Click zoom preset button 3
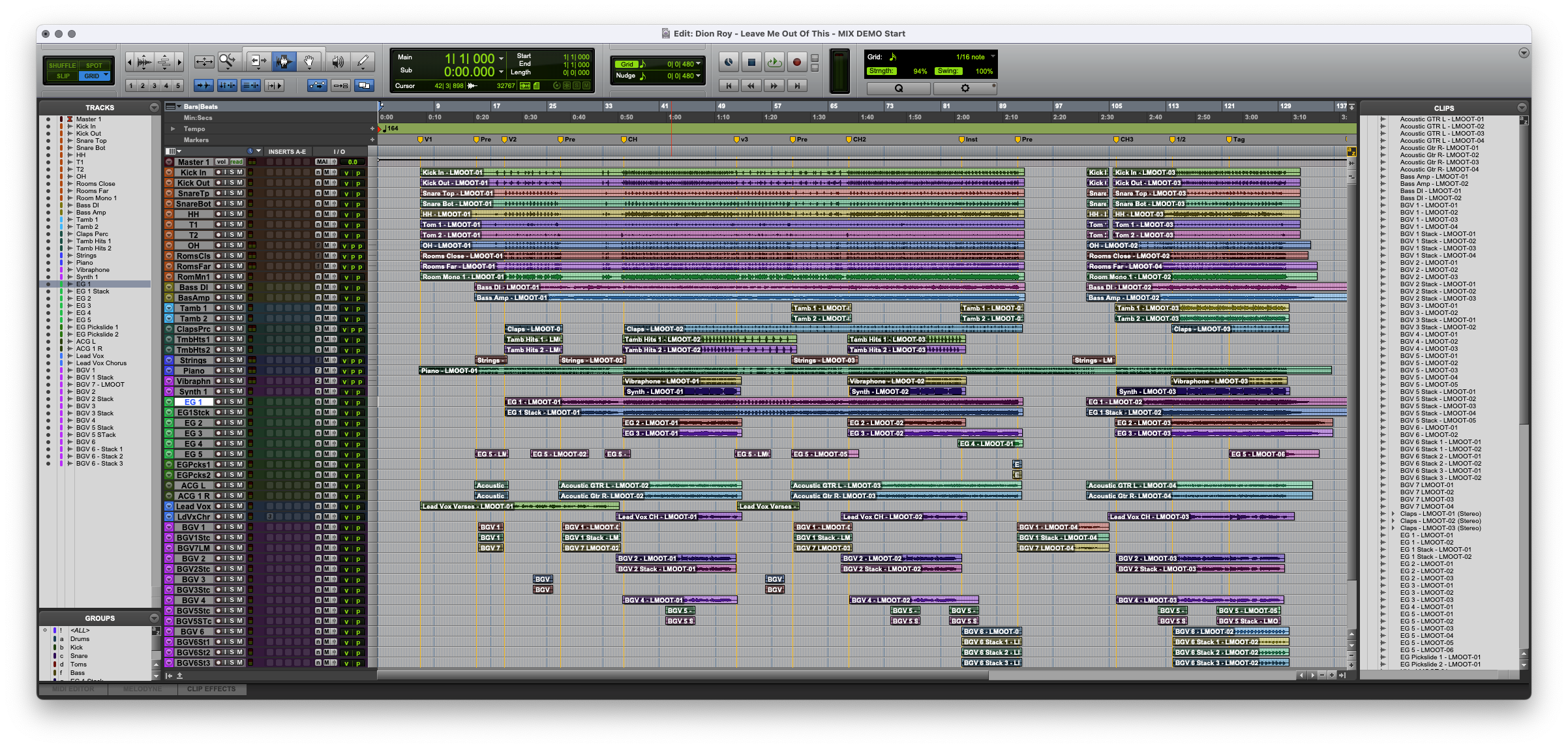The image size is (1568, 748). (x=155, y=85)
